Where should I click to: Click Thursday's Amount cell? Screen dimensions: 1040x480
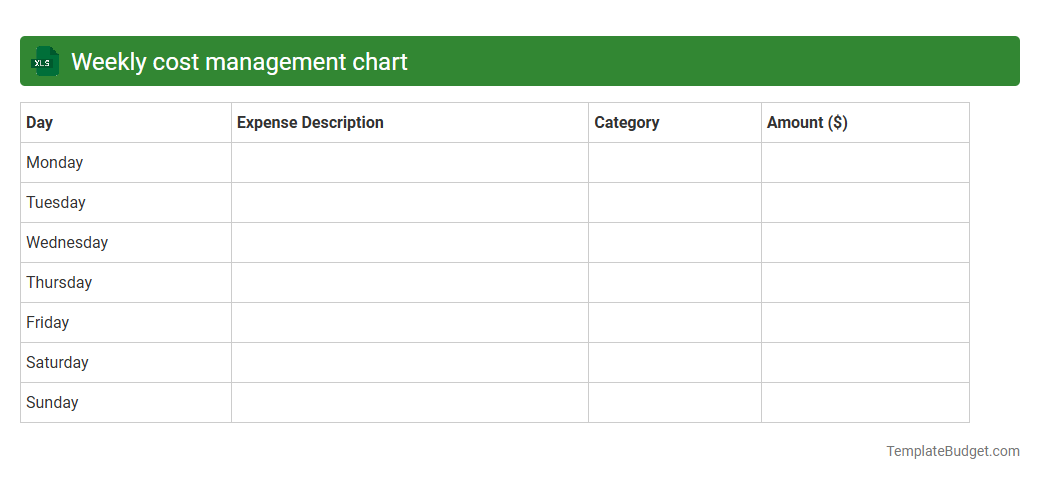866,282
